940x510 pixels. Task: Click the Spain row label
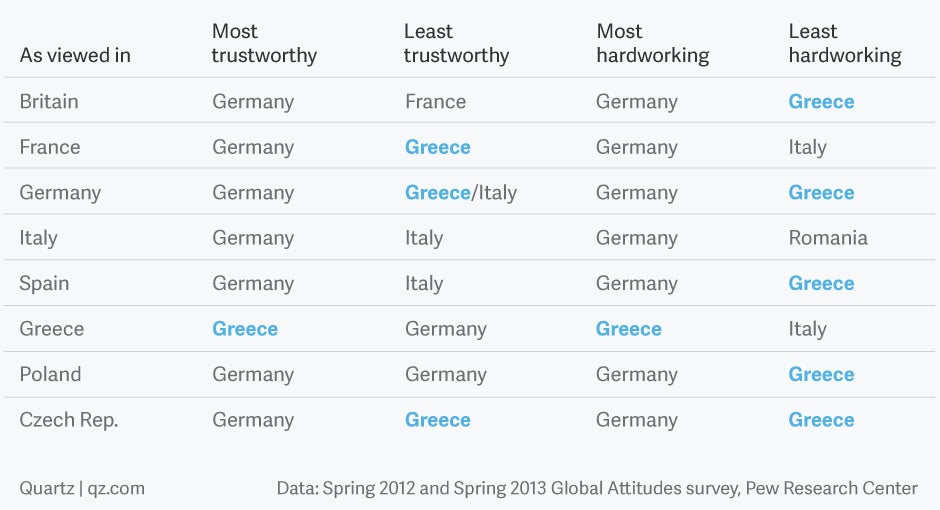[44, 283]
